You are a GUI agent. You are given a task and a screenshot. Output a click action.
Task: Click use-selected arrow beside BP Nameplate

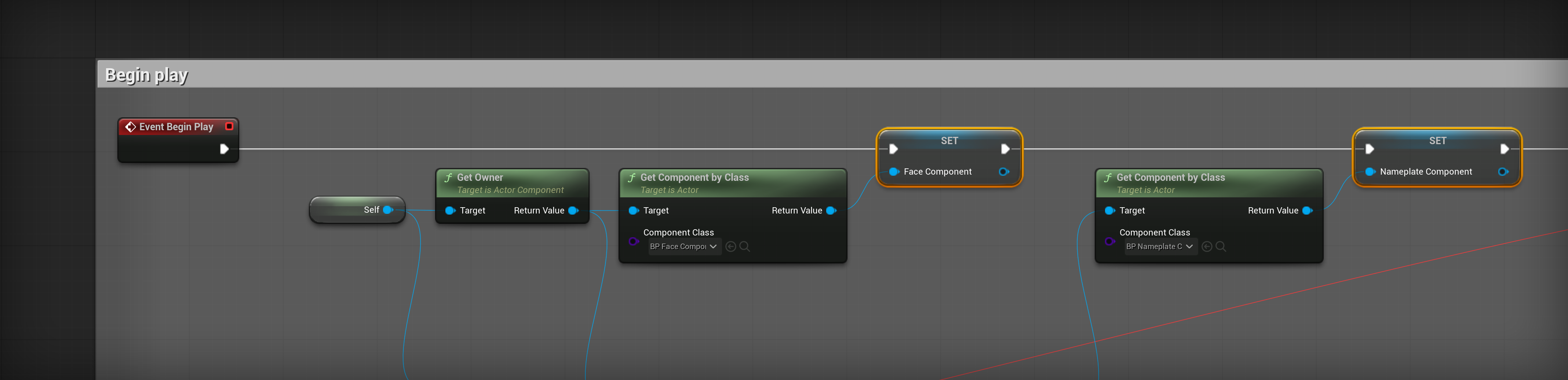(1207, 246)
